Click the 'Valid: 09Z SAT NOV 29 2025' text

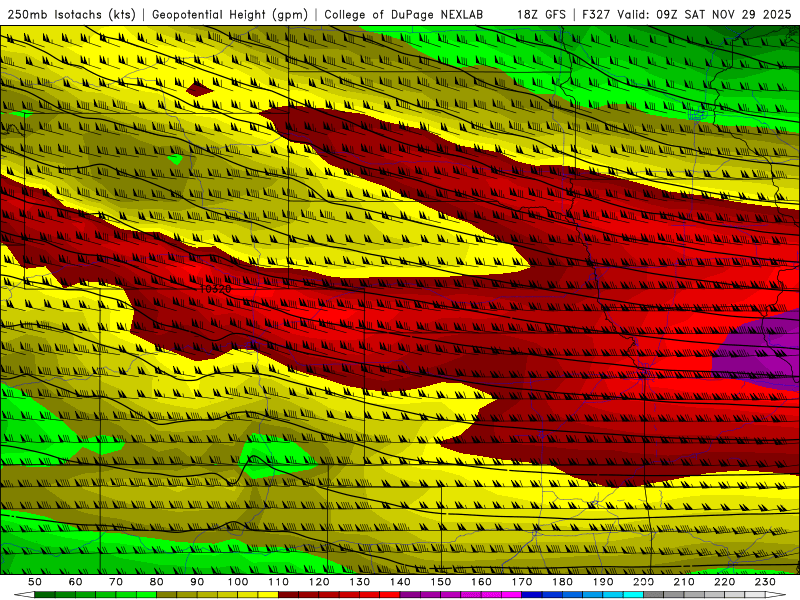tap(704, 14)
